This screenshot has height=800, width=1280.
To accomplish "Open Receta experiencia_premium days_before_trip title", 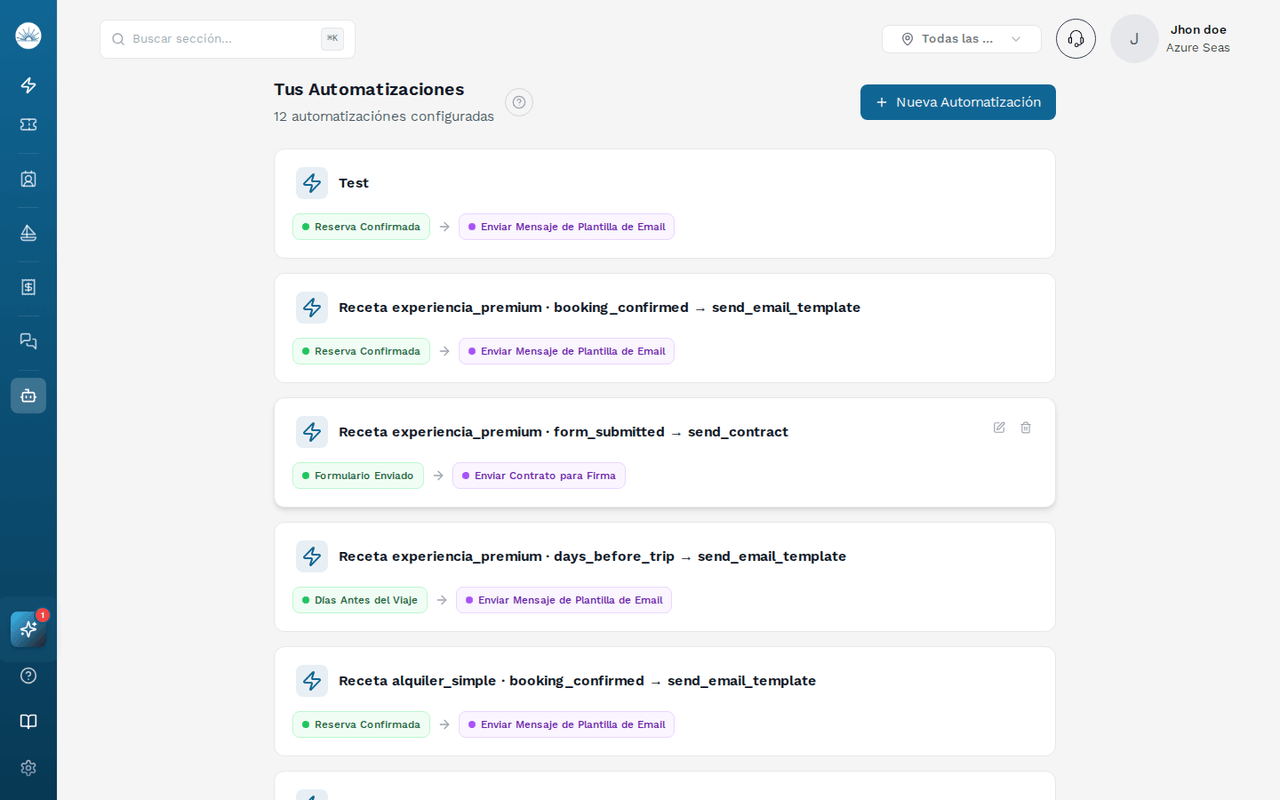I will (x=593, y=556).
